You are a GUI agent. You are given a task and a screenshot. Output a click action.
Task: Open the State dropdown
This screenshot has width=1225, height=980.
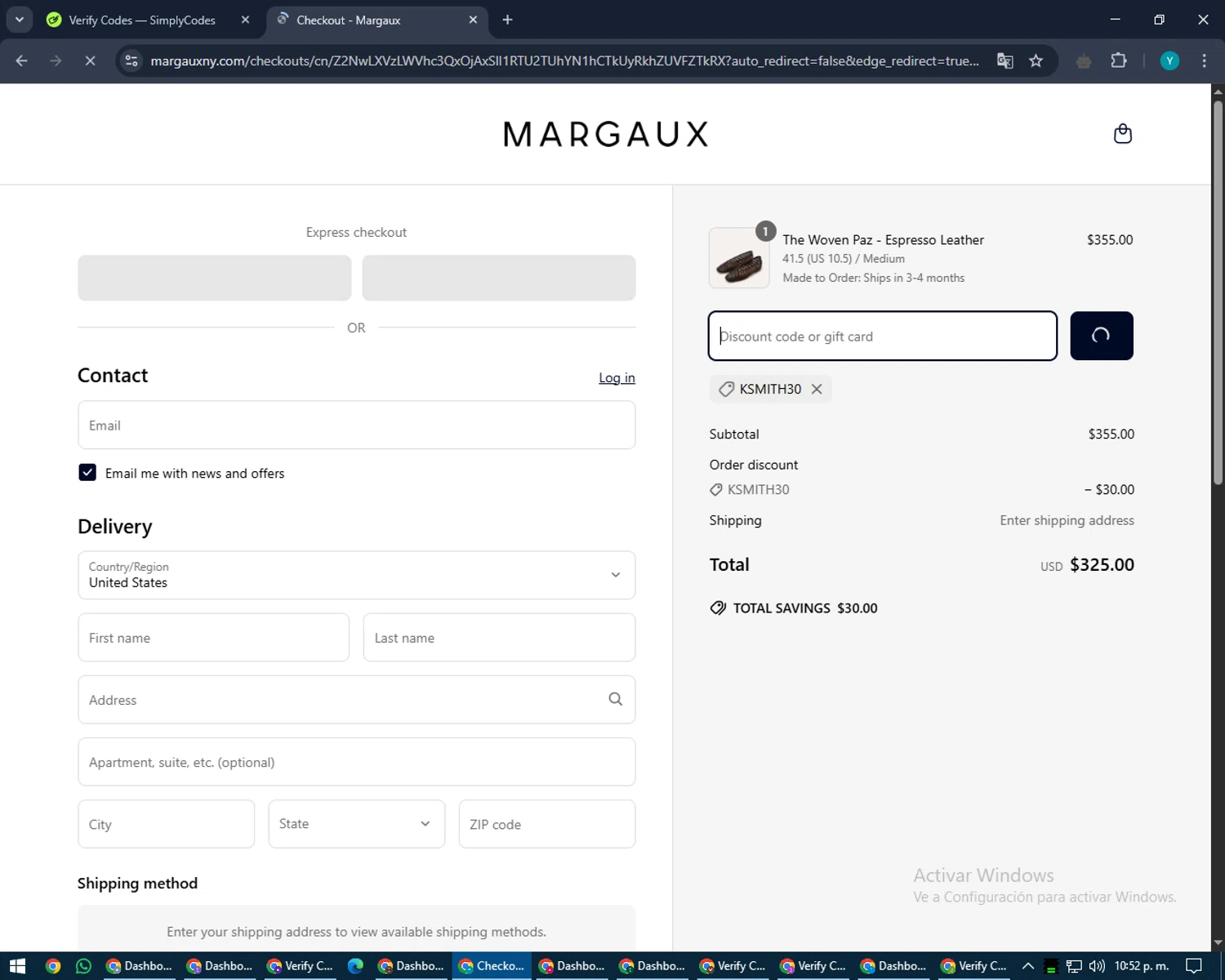coord(356,824)
